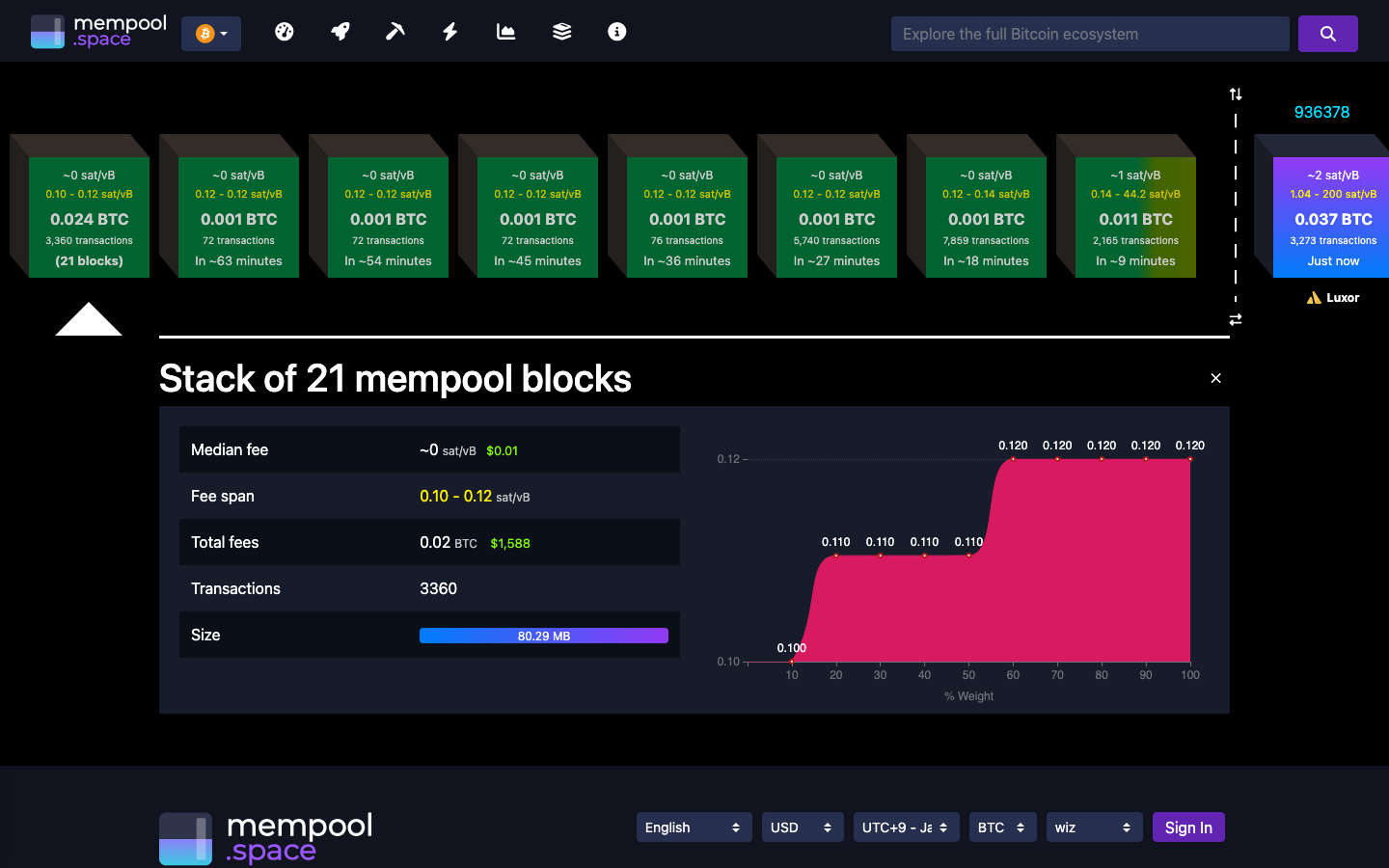Click the stacked layers icon
Viewport: 1389px width, 868px height.
pos(560,32)
